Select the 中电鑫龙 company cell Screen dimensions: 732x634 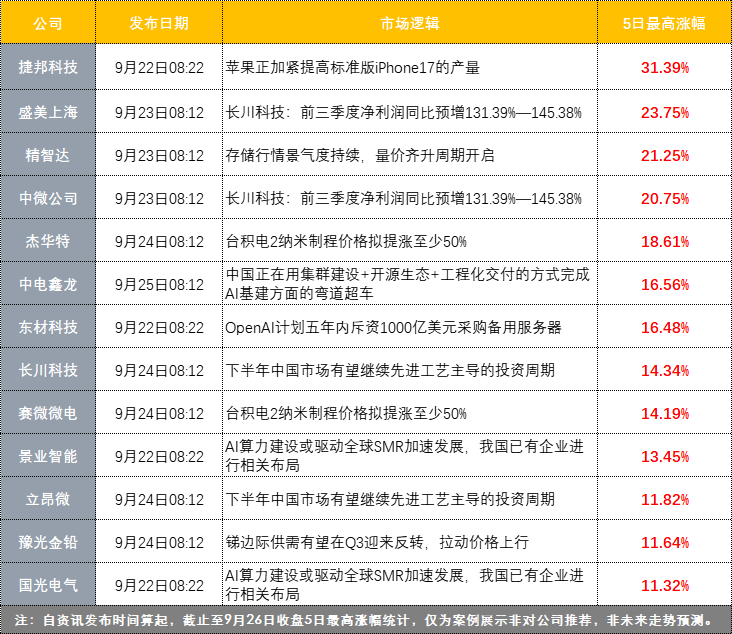click(48, 284)
